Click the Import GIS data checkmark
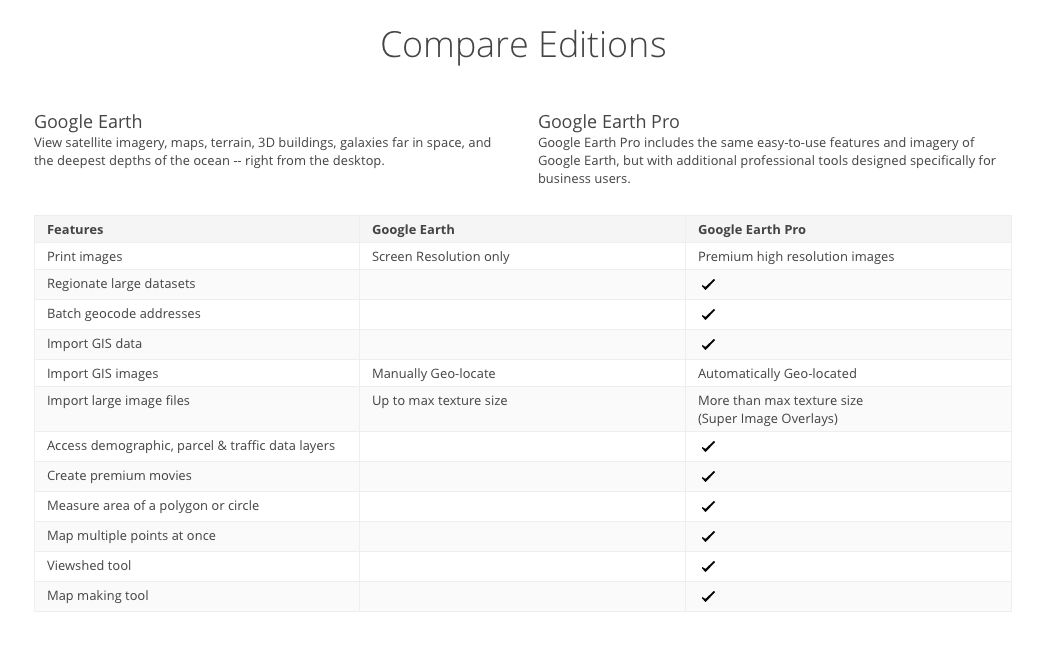 [x=708, y=345]
